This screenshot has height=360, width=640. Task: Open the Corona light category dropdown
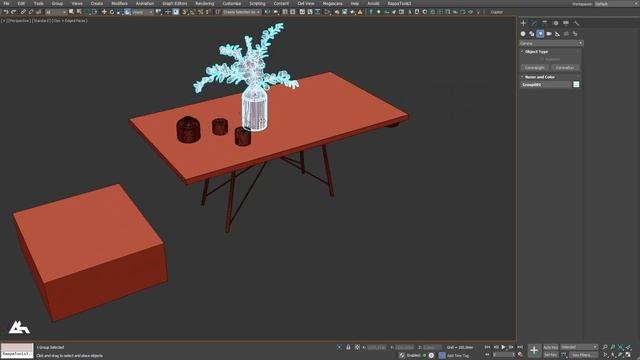[551, 43]
